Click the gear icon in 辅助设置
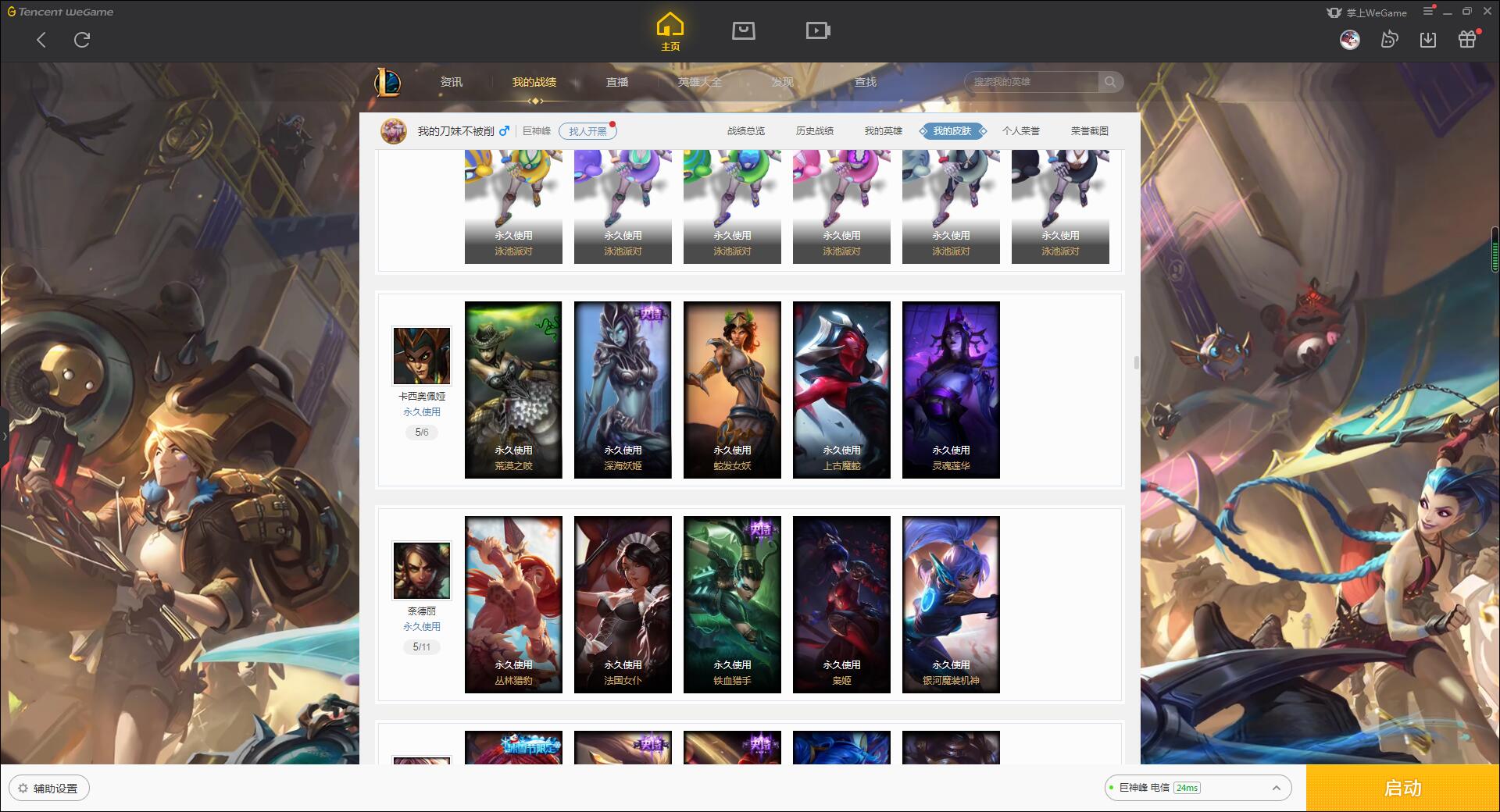The width and height of the screenshot is (1500, 812). pyautogui.click(x=23, y=788)
